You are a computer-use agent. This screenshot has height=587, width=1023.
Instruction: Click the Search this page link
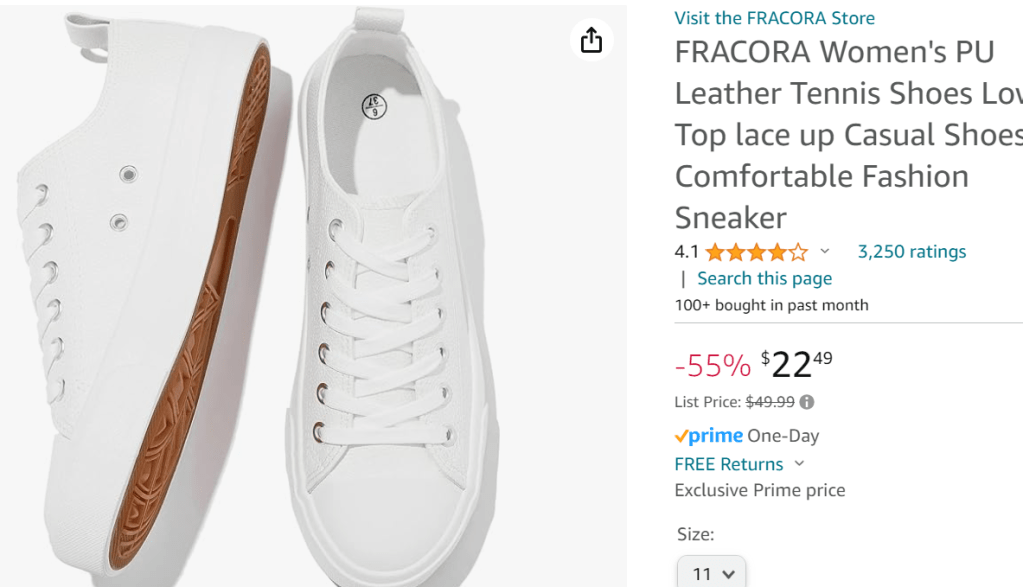click(x=764, y=279)
